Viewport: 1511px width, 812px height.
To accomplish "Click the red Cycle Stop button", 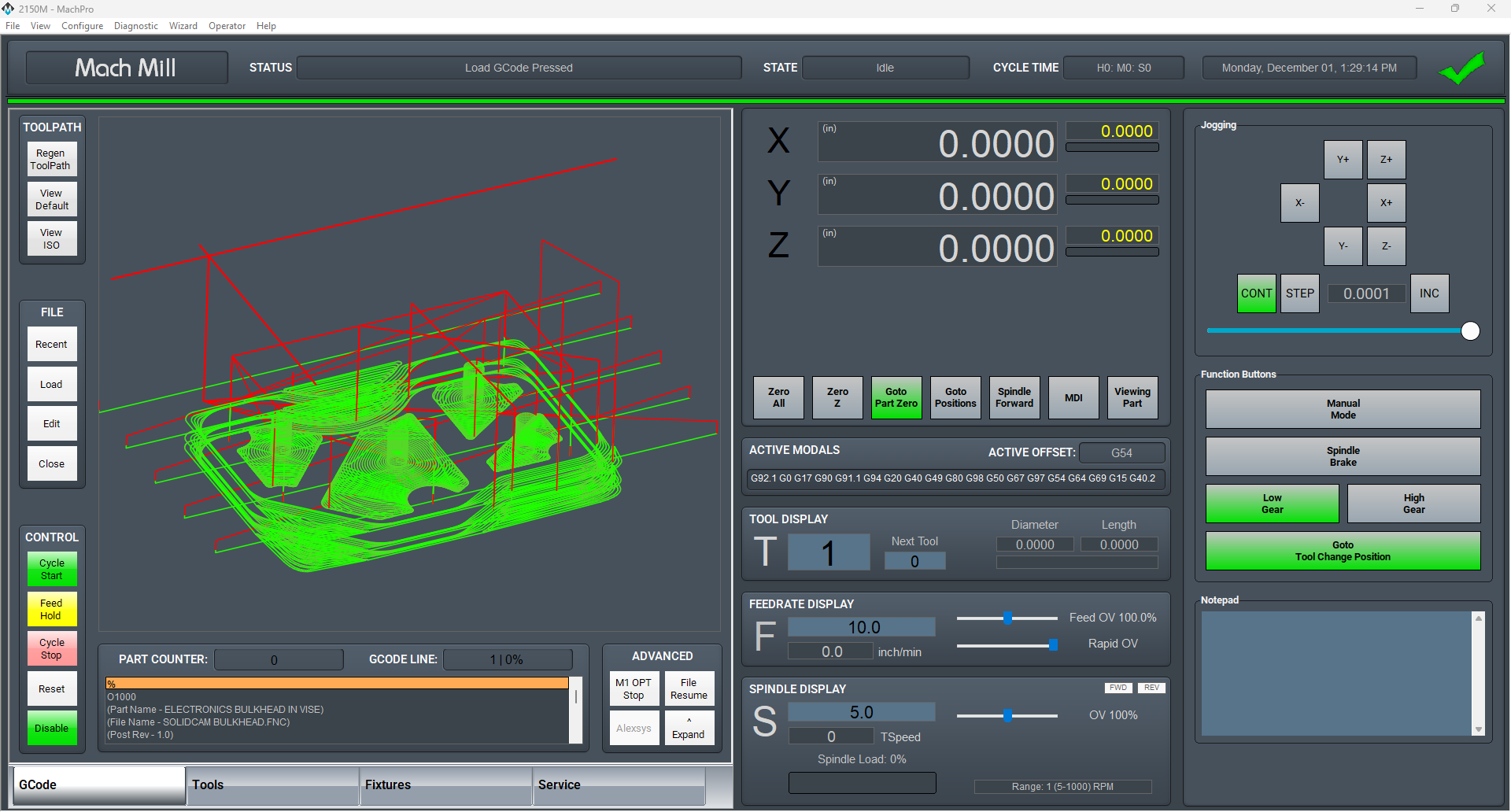I will (52, 648).
